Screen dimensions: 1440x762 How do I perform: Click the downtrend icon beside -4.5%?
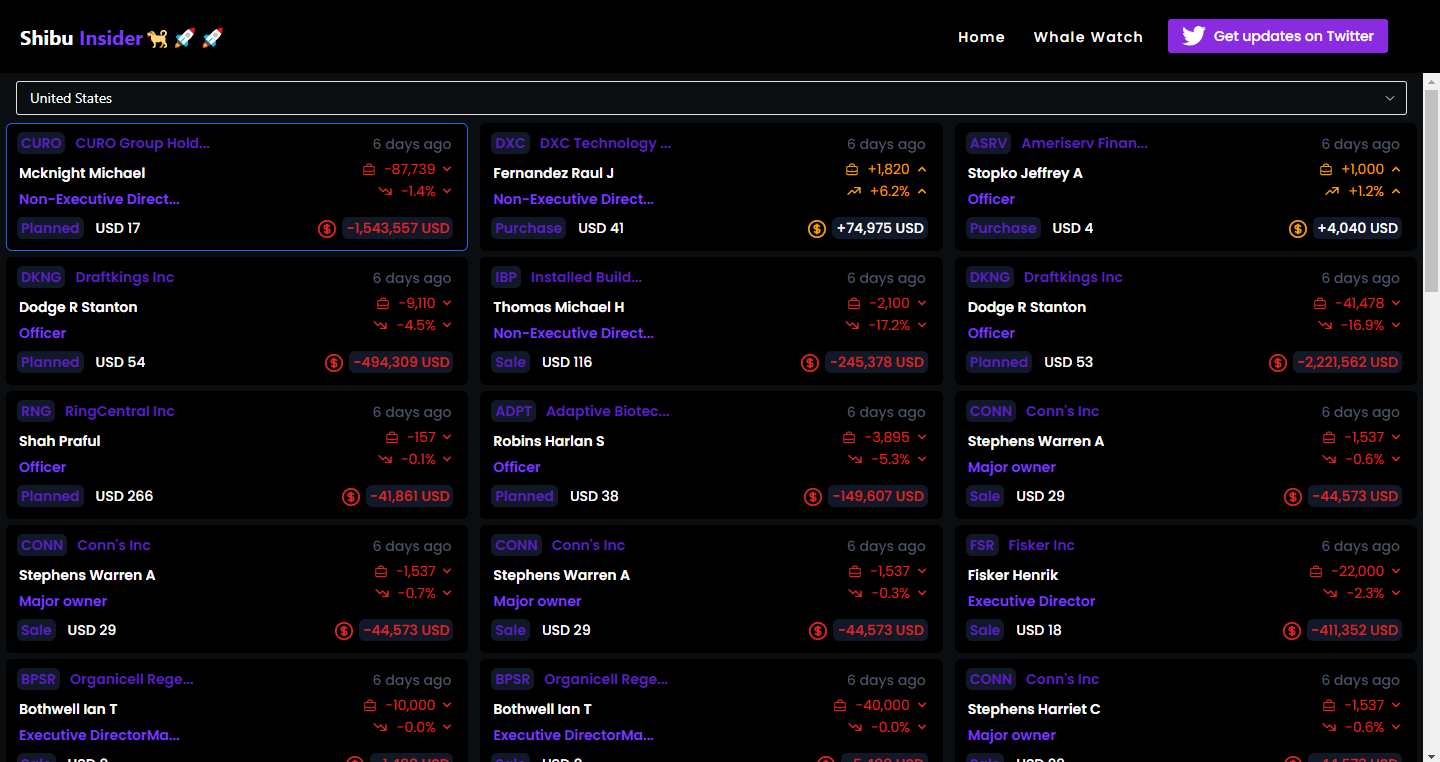tap(381, 325)
